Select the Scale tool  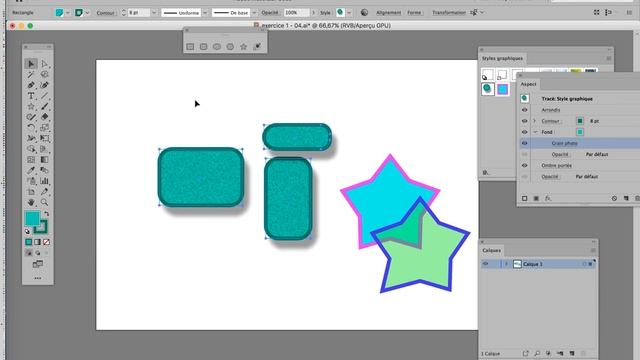coord(44,127)
